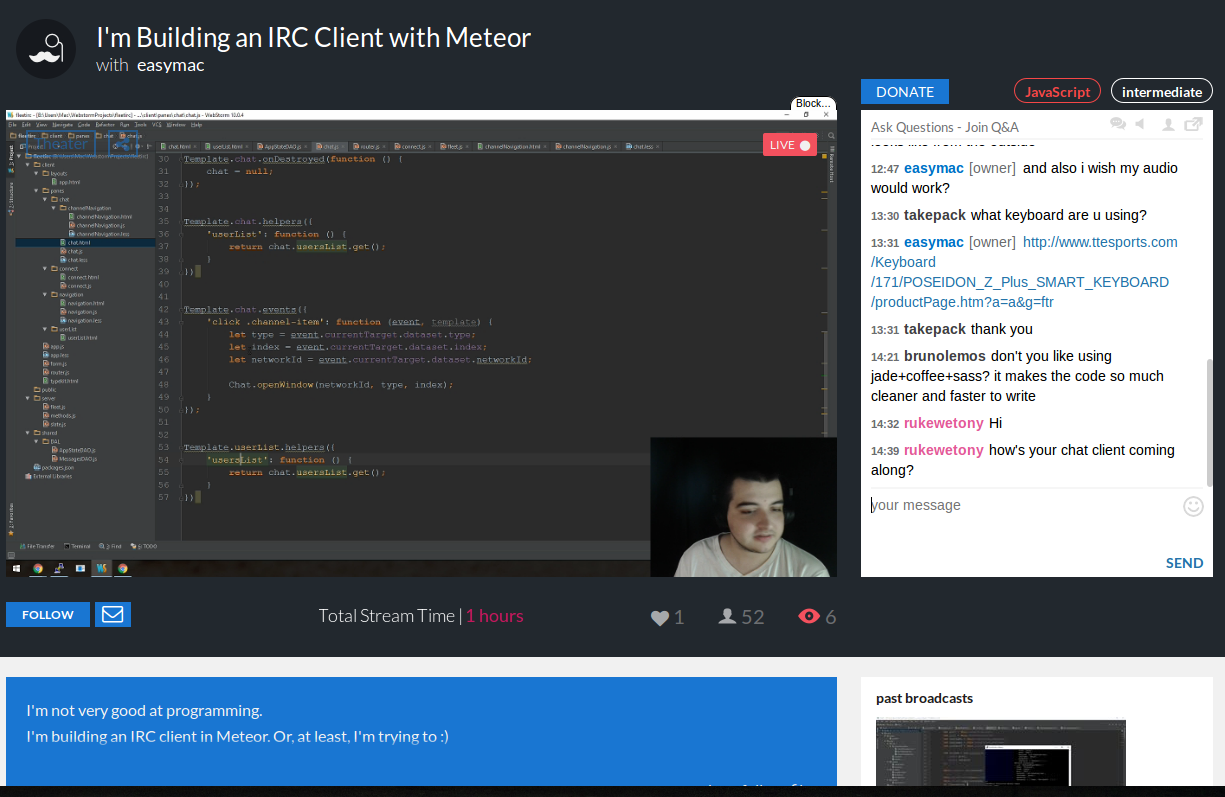Open File Transfer tool window
This screenshot has width=1225, height=797.
[37, 546]
